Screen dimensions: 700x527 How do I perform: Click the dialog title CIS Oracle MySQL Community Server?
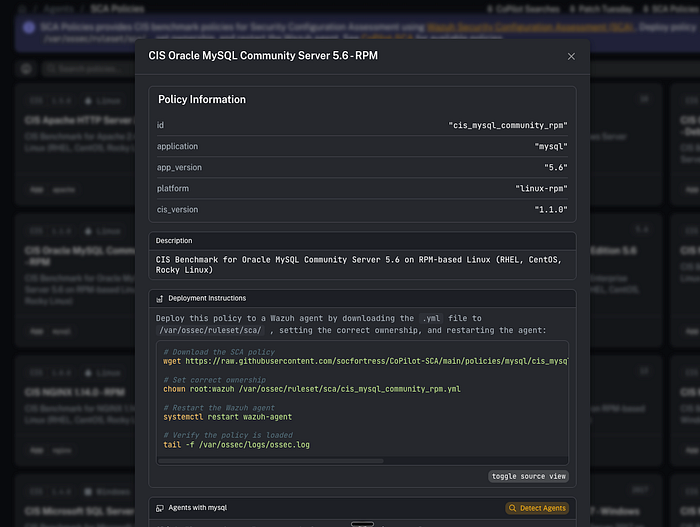(262, 55)
